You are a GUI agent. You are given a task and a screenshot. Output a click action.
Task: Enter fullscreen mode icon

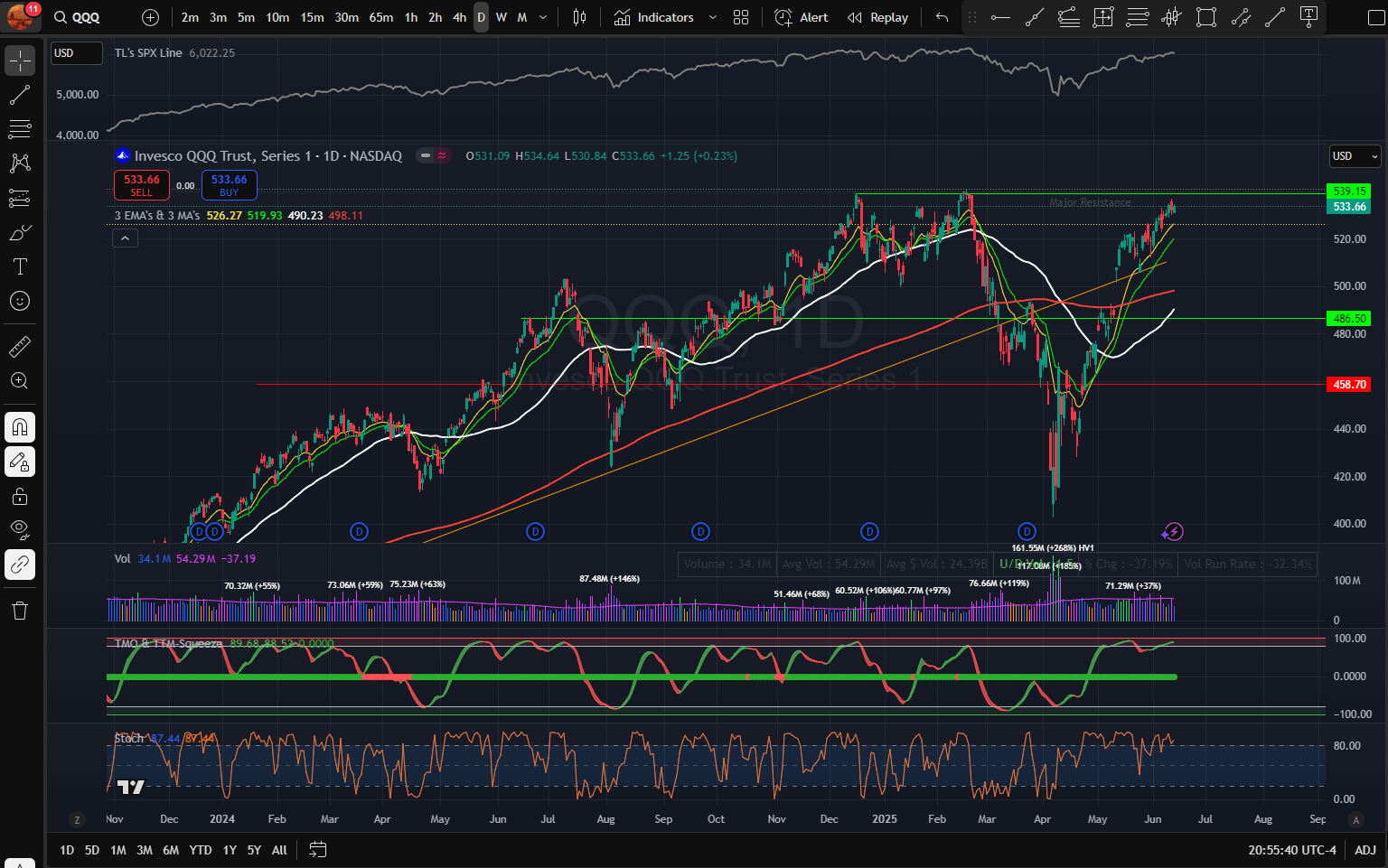1376,17
